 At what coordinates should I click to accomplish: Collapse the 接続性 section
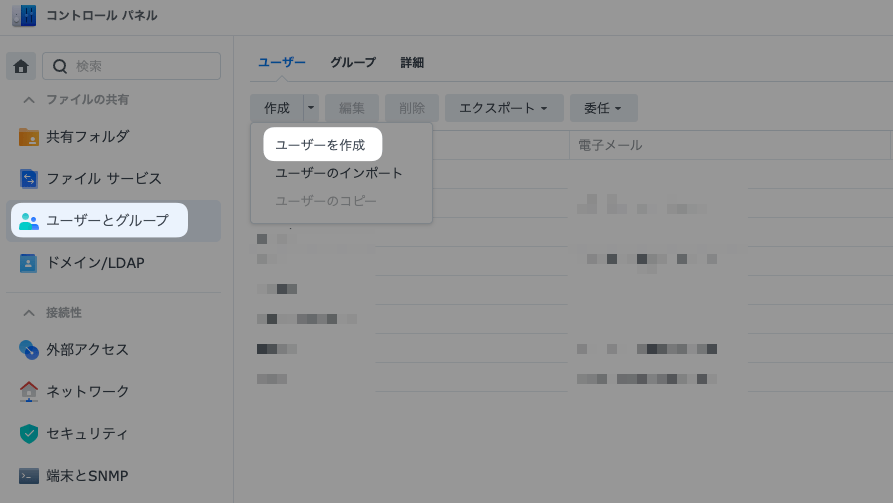pyautogui.click(x=29, y=313)
